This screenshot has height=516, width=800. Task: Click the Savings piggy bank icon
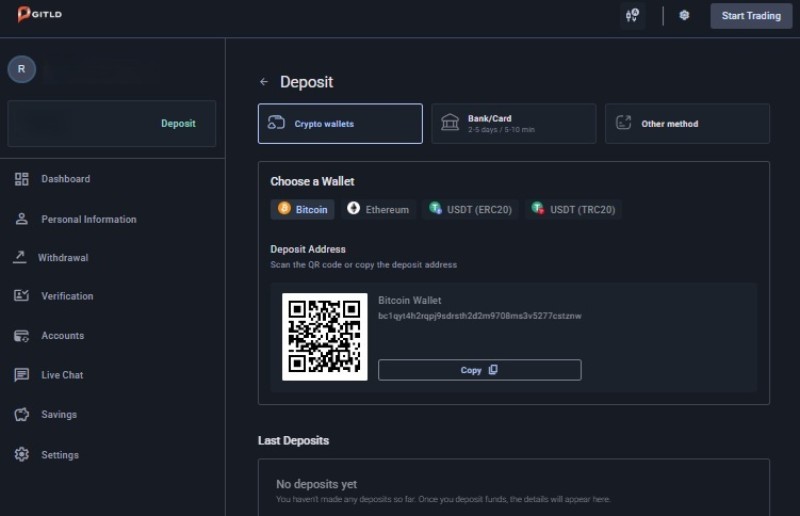pyautogui.click(x=22, y=414)
